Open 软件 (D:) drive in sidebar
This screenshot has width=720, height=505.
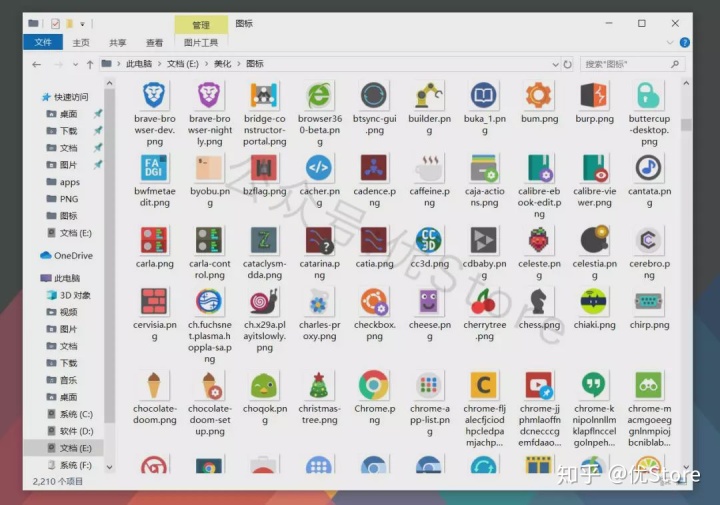click(76, 431)
